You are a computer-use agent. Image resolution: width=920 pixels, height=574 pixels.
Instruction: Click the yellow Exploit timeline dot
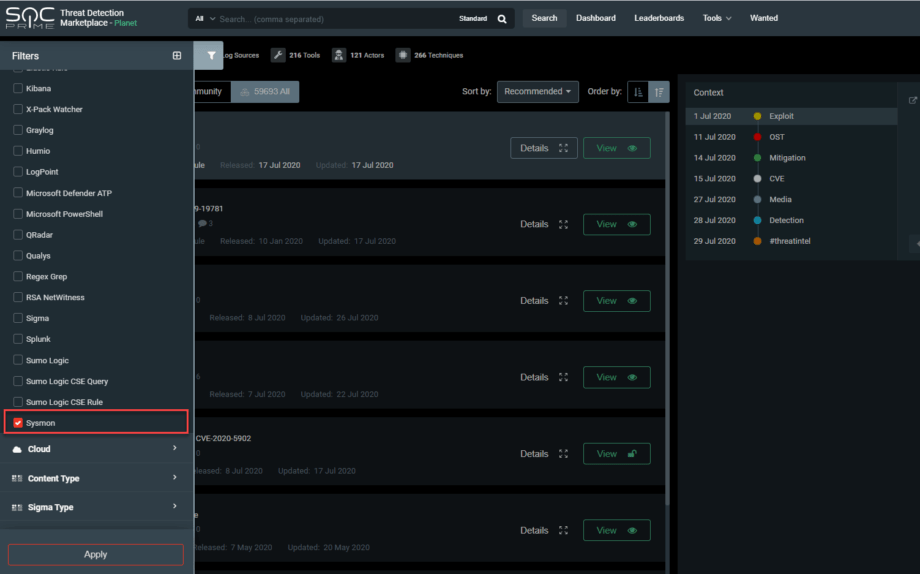757,116
